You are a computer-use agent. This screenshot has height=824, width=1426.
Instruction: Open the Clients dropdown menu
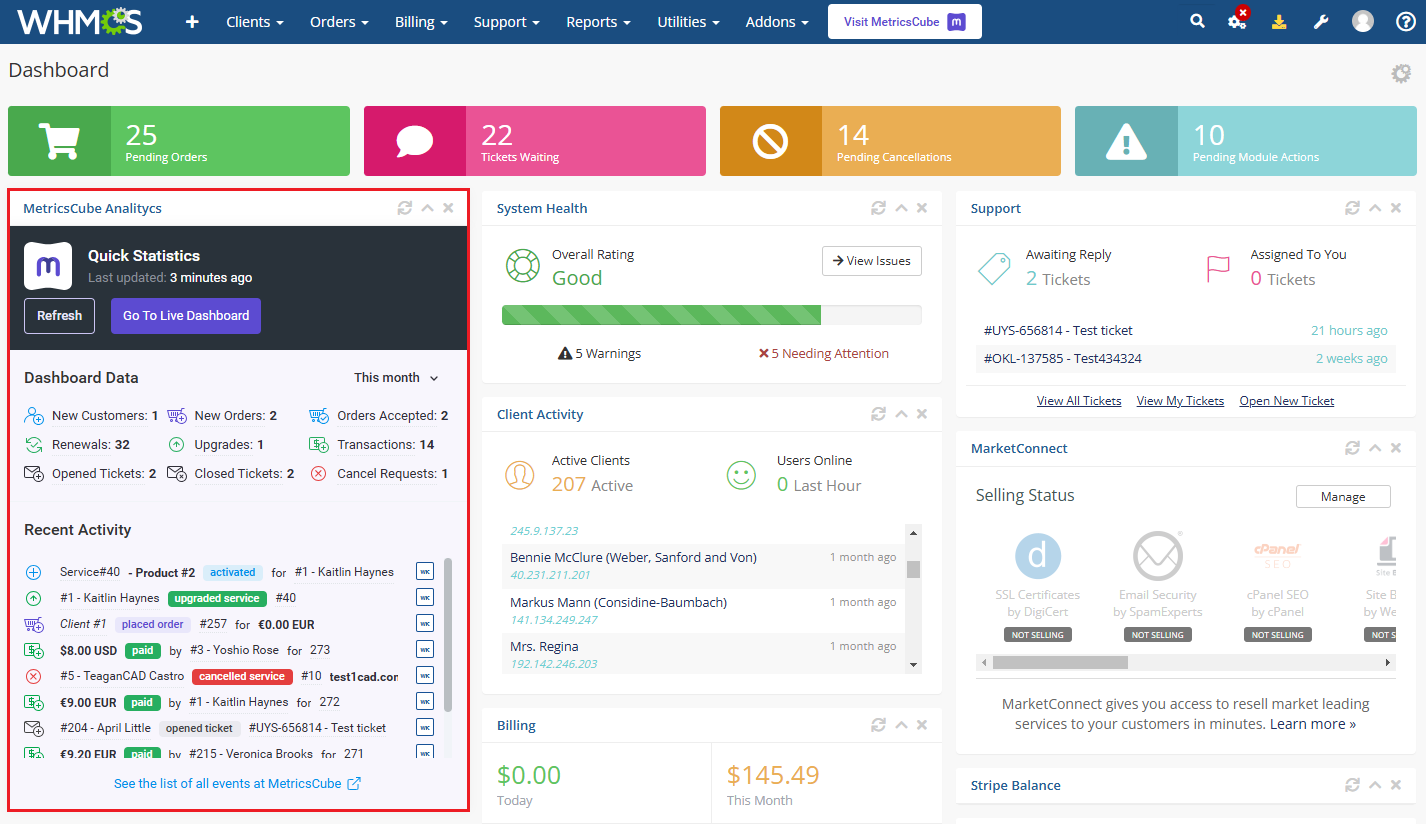pos(255,22)
